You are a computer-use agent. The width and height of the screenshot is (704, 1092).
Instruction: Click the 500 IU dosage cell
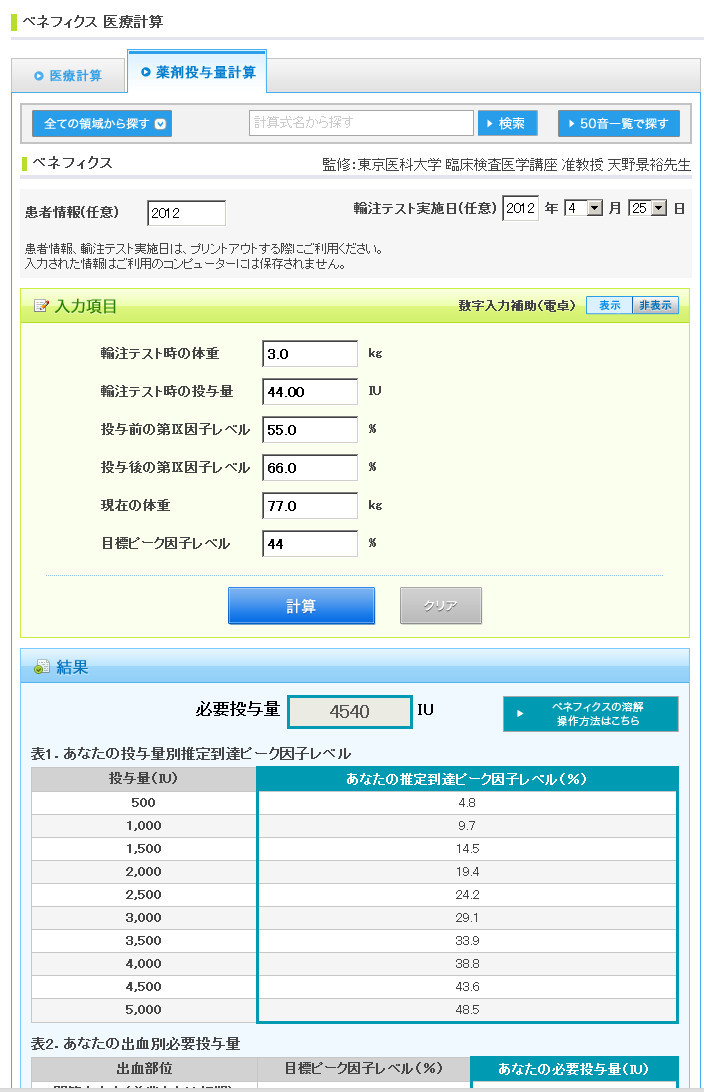tap(143, 802)
